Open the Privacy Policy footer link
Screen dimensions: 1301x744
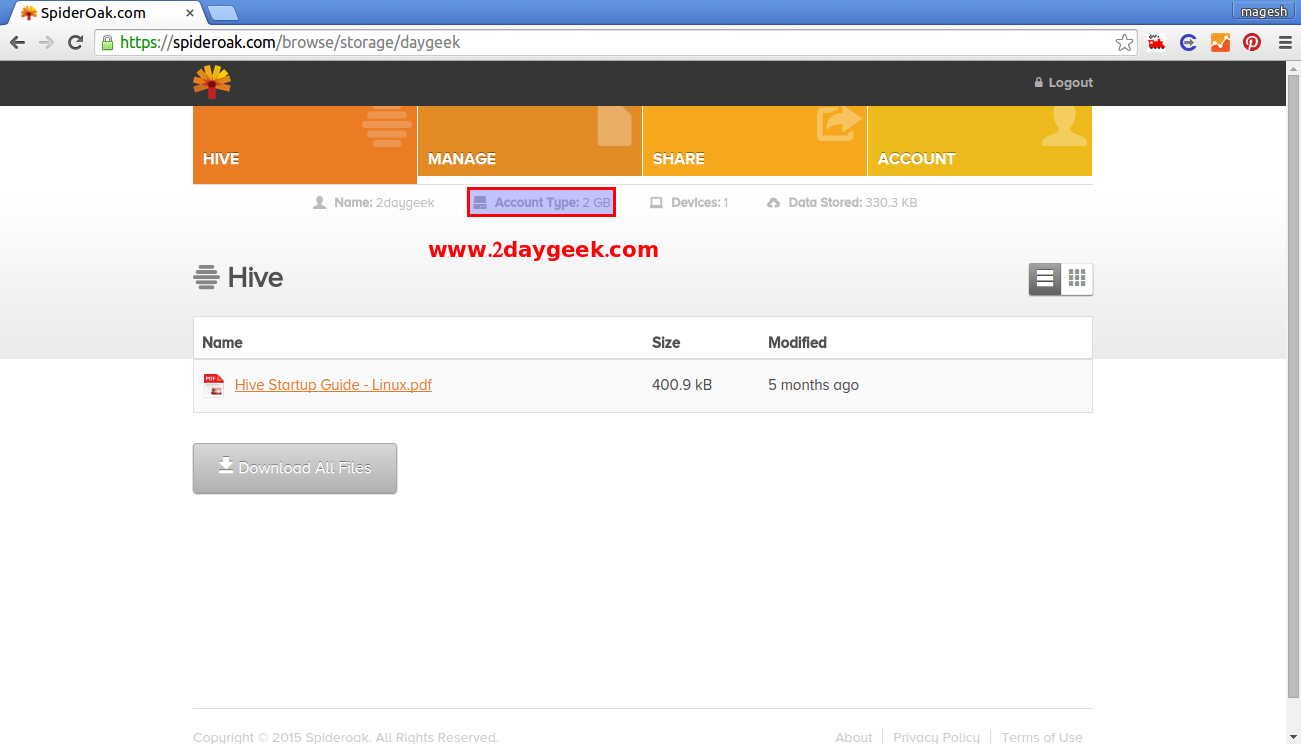click(936, 737)
